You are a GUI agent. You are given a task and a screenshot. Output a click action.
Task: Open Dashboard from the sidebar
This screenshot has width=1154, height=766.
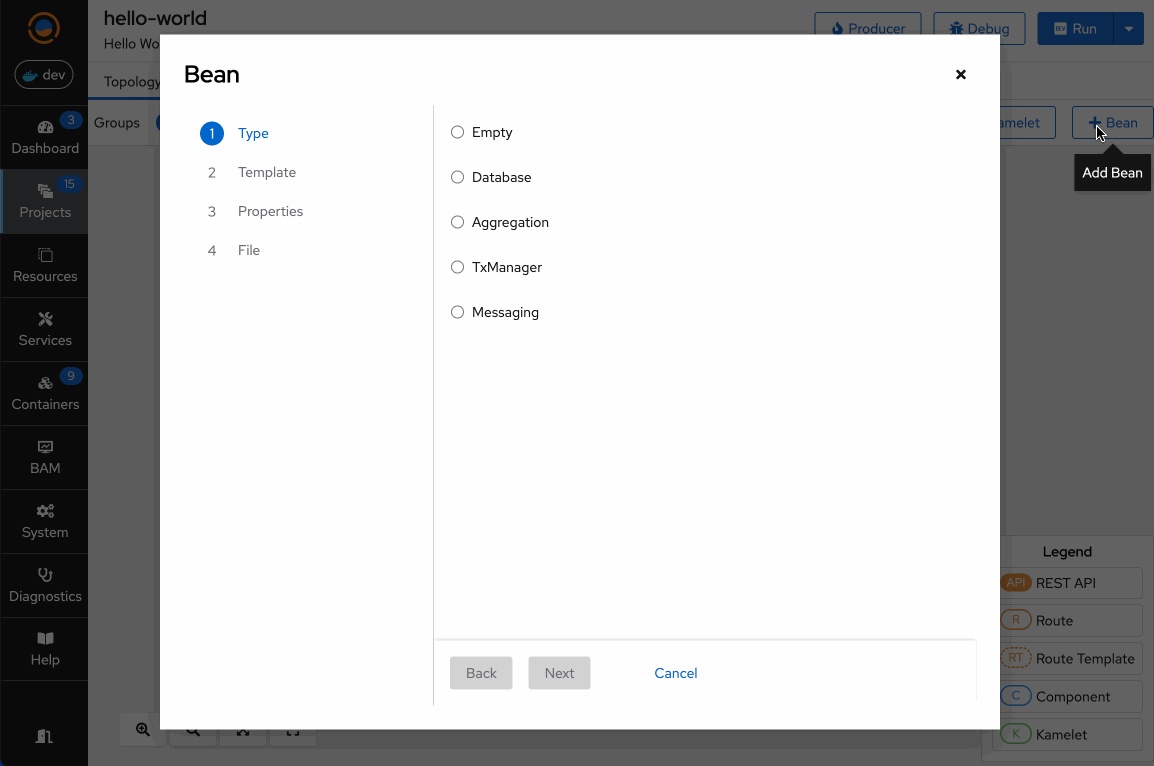(x=44, y=138)
